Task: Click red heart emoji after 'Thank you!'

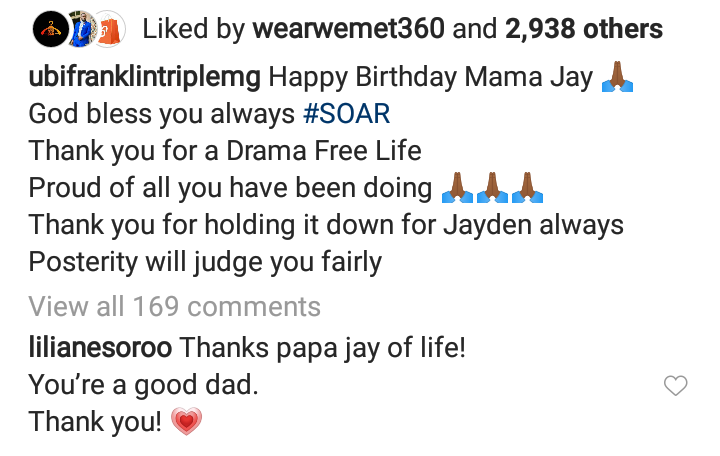Action: (x=186, y=421)
